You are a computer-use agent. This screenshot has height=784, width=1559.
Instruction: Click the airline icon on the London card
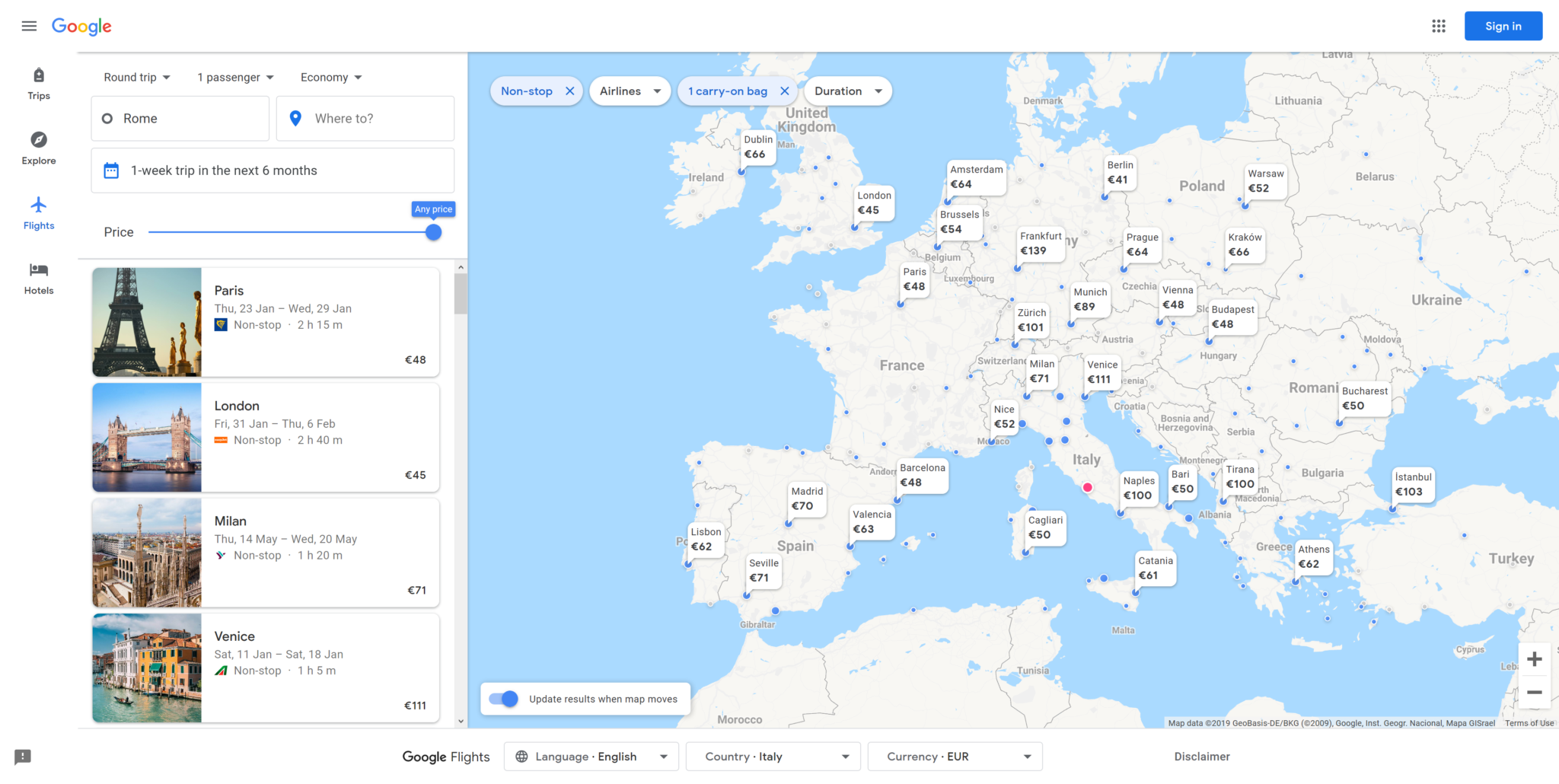221,440
